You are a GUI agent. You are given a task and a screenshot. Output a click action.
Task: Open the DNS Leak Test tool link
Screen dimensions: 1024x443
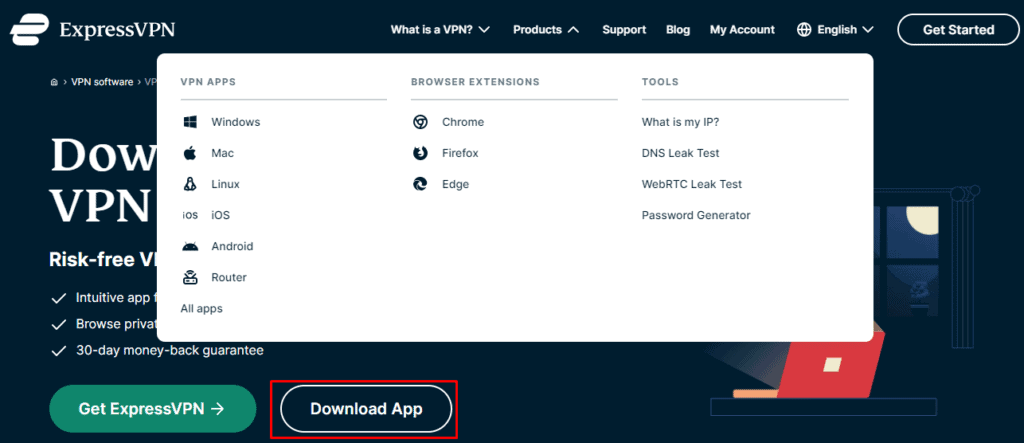click(x=680, y=153)
